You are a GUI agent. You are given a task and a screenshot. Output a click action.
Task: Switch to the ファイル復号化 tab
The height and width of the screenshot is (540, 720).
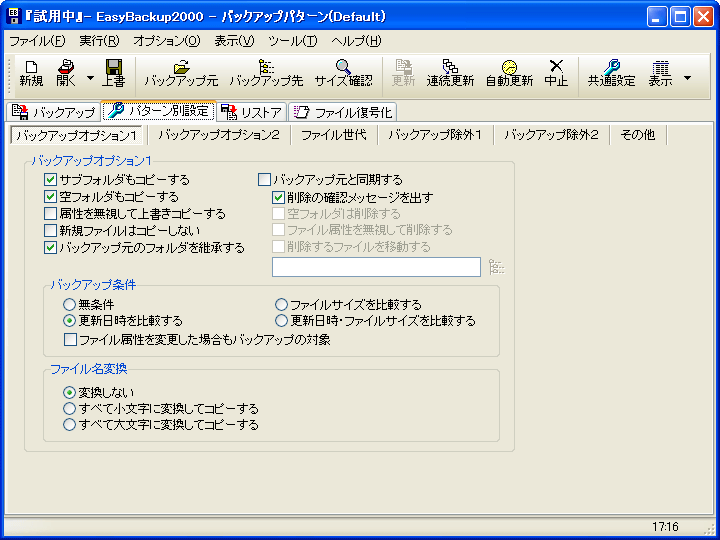pos(343,112)
